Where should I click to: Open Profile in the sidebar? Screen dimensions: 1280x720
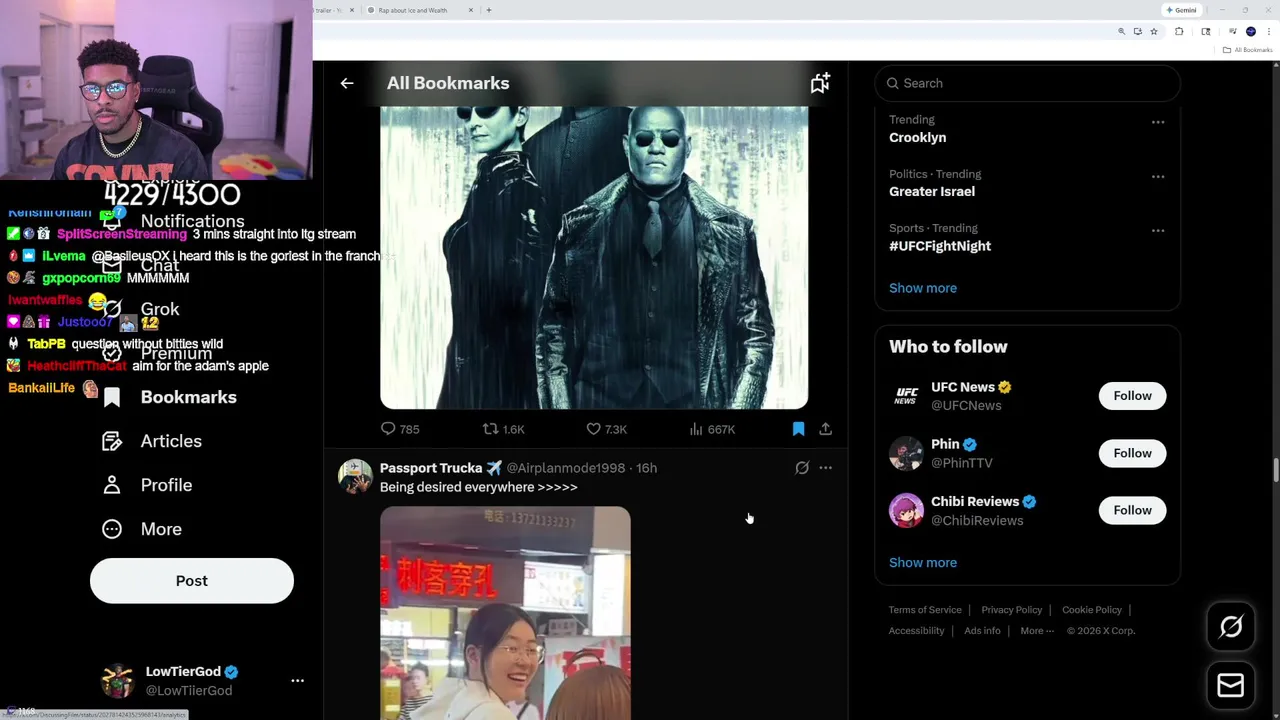[x=147, y=485]
